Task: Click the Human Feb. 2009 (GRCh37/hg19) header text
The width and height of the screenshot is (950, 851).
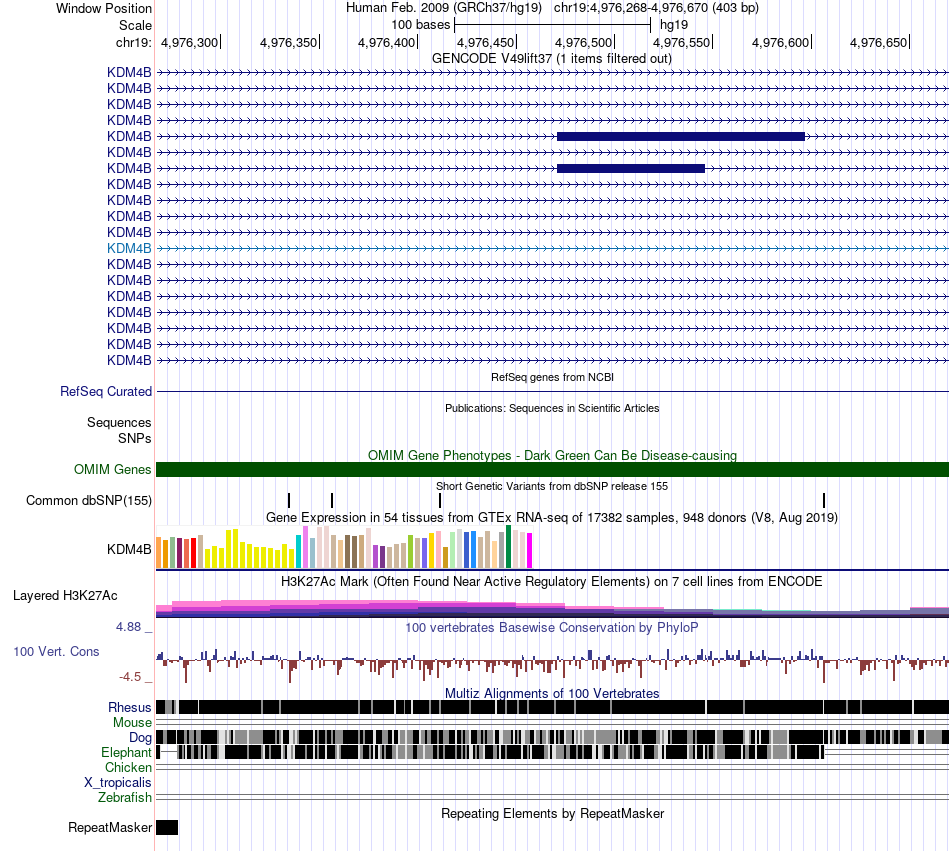Action: [x=443, y=8]
